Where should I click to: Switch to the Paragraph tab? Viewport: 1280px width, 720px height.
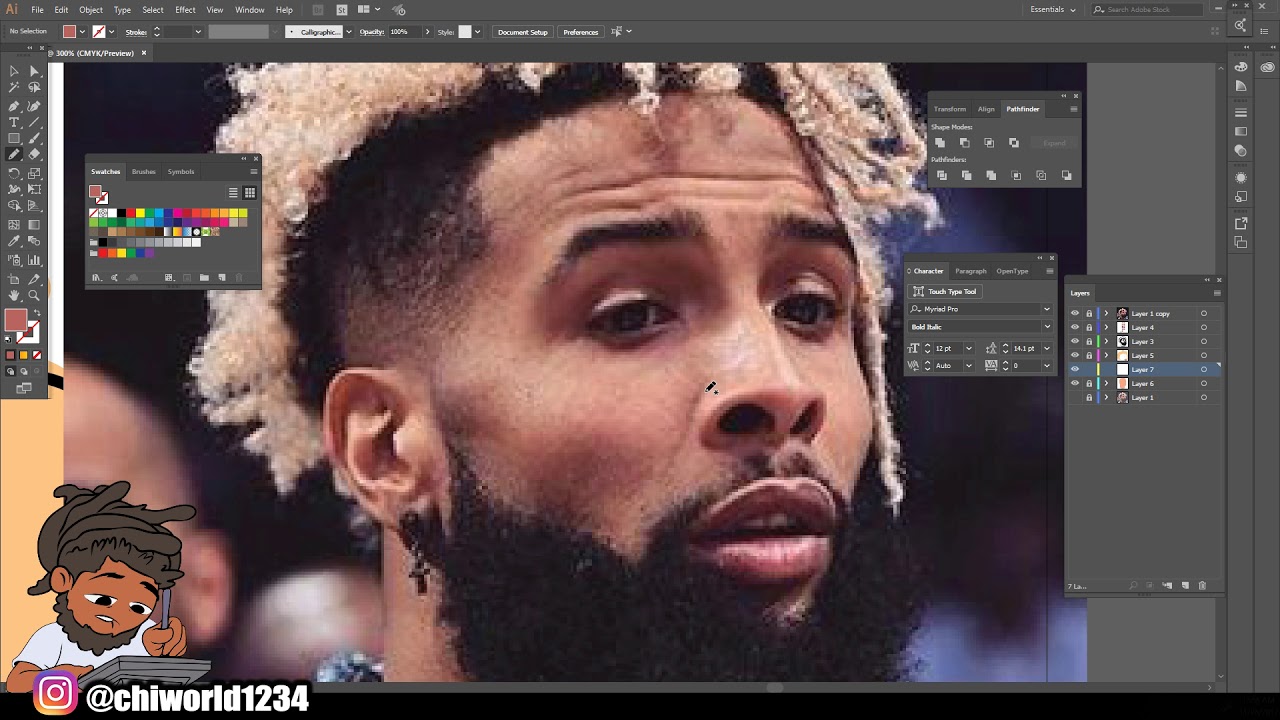tap(970, 271)
